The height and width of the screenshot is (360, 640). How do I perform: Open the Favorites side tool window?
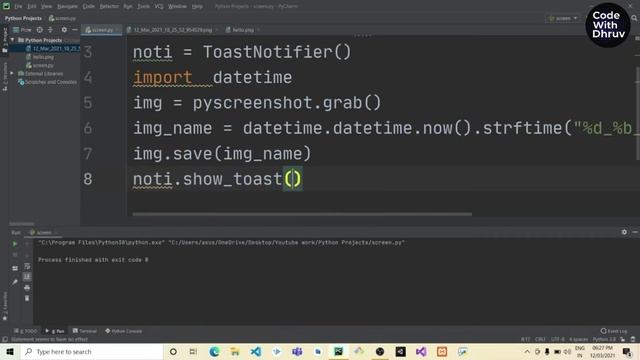point(5,306)
